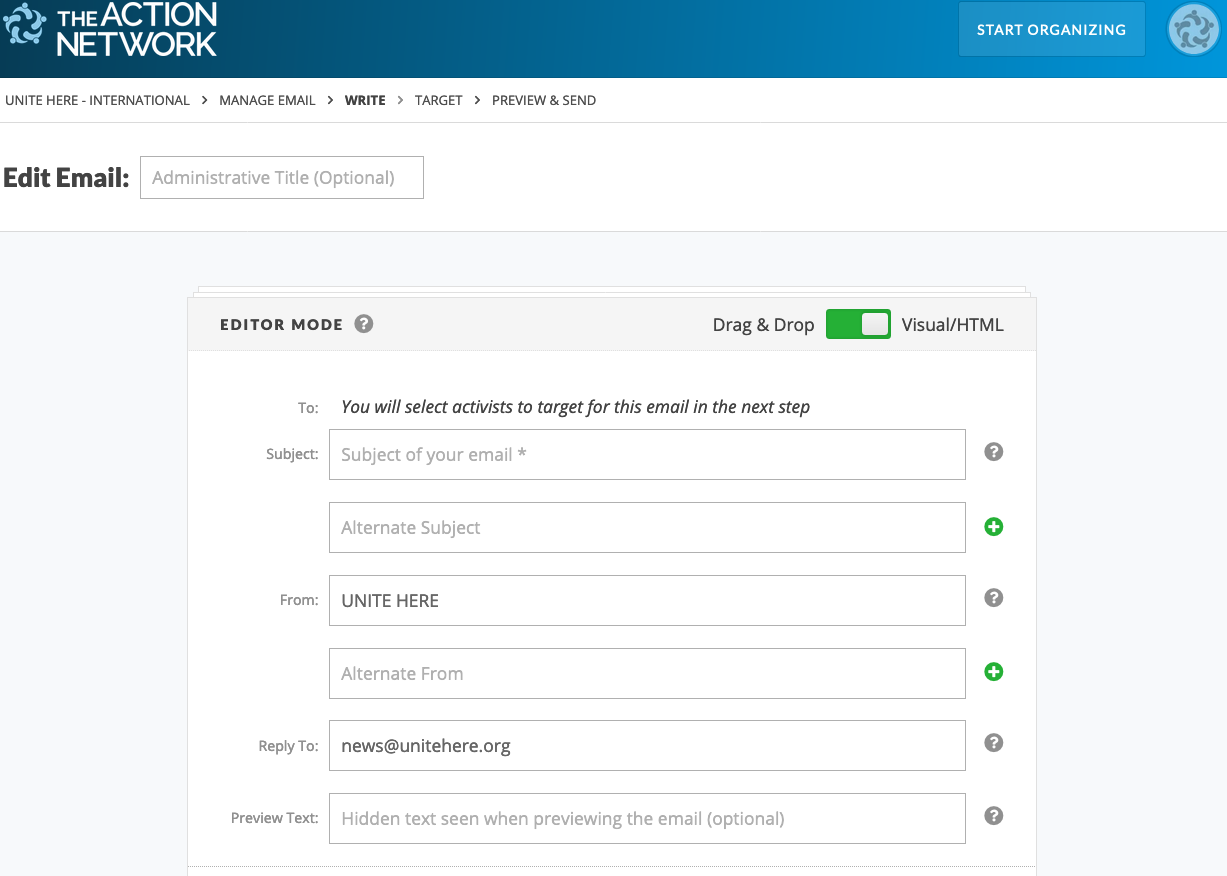Select the Write step breadcrumb
1227x876 pixels.
[365, 100]
